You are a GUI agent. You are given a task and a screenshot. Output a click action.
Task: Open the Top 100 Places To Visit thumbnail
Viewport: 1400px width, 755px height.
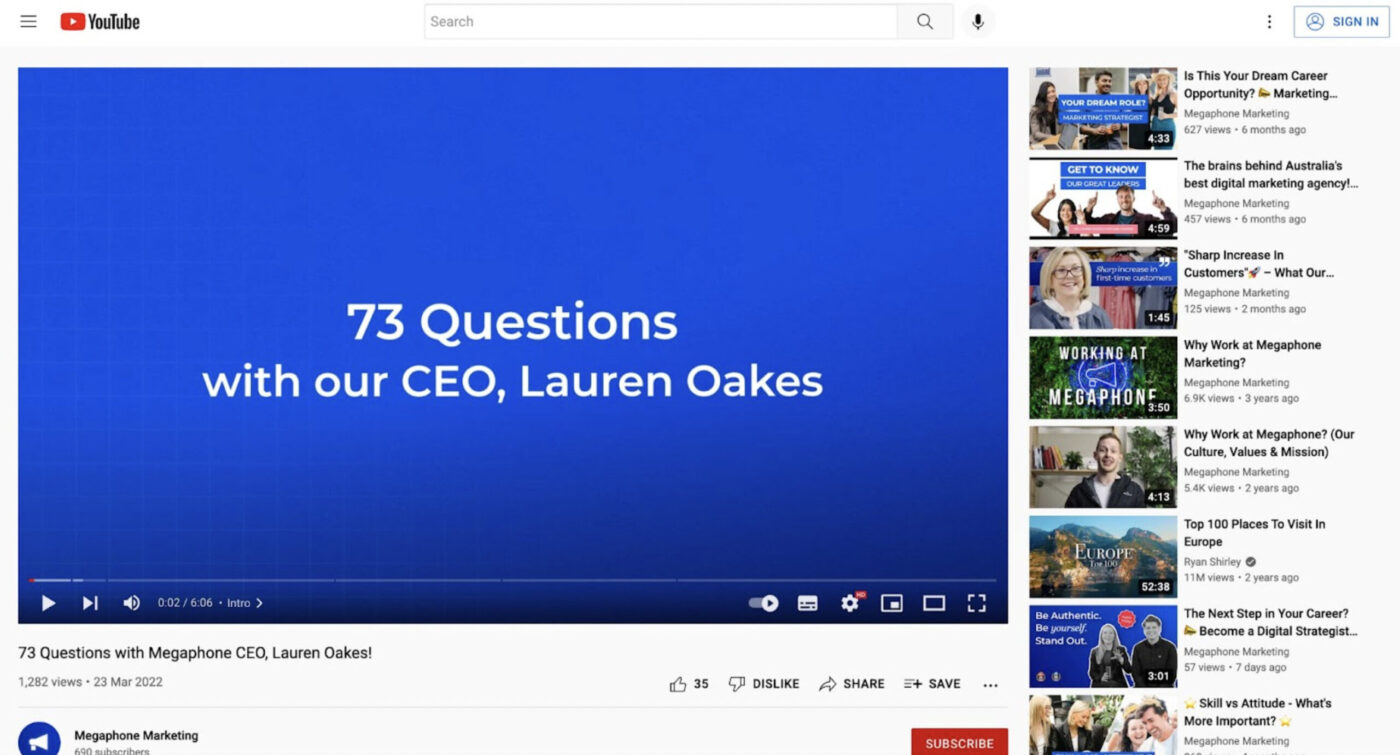[1102, 556]
